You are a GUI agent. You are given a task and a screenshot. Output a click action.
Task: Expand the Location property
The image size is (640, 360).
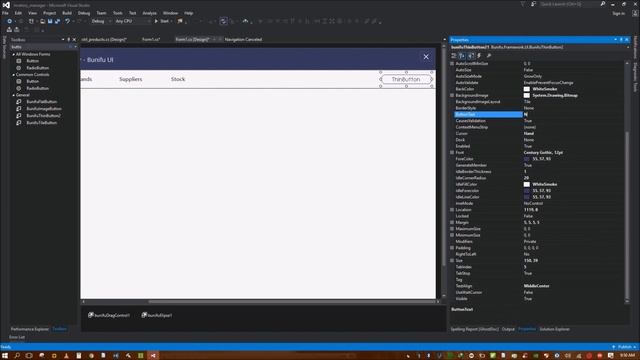pyautogui.click(x=452, y=210)
